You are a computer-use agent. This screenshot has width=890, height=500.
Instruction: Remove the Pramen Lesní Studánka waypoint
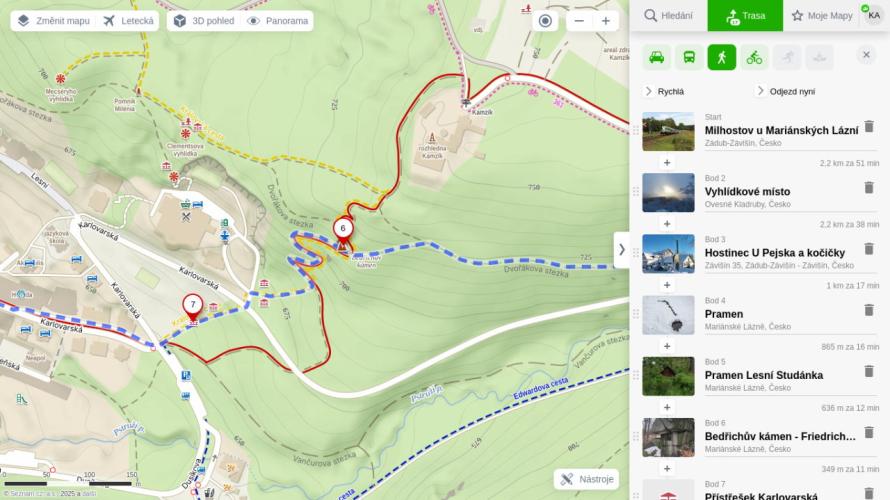pos(868,371)
